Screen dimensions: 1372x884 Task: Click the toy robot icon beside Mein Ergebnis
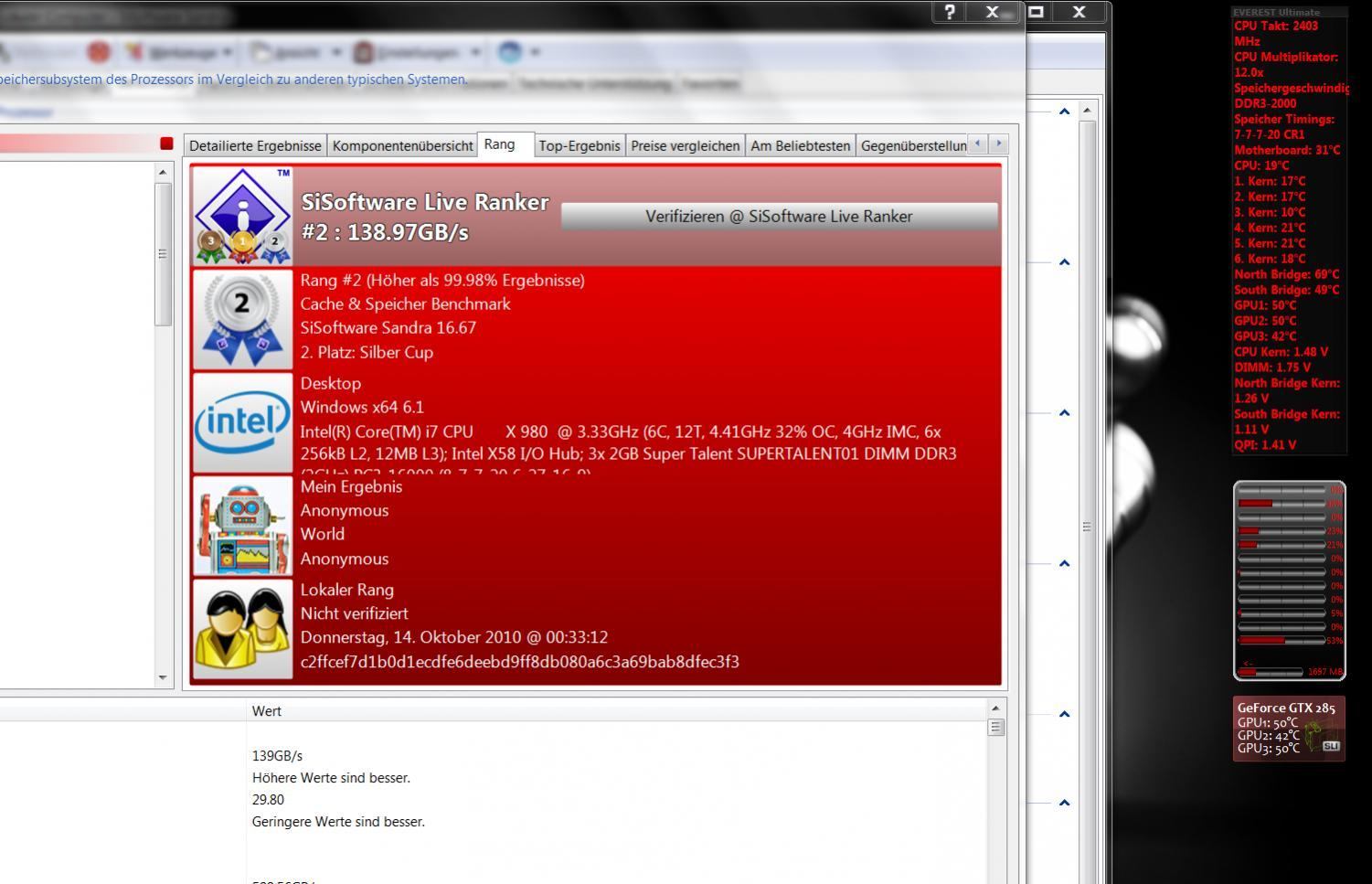coord(242,526)
